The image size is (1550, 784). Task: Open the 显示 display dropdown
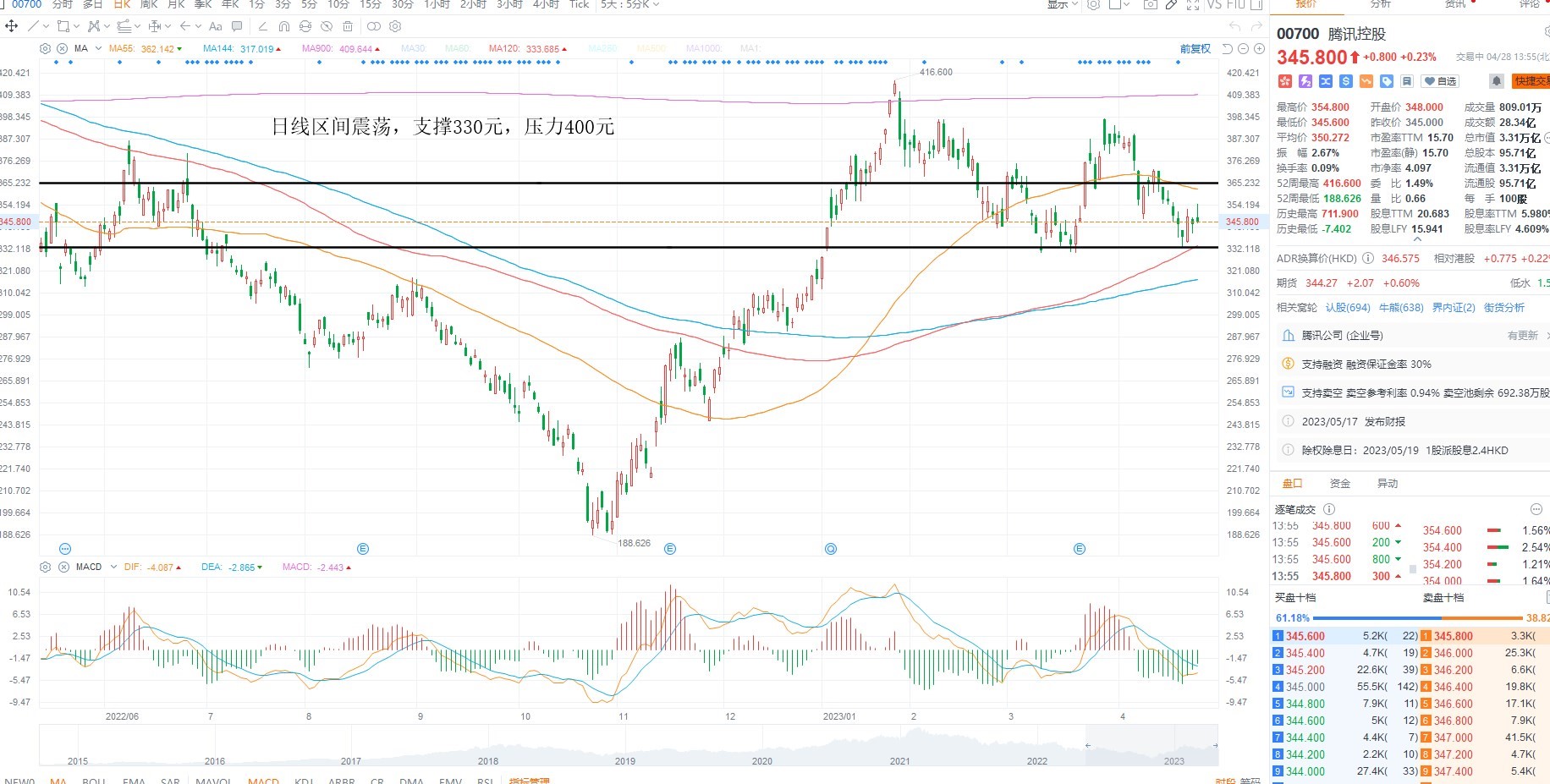click(x=1063, y=5)
